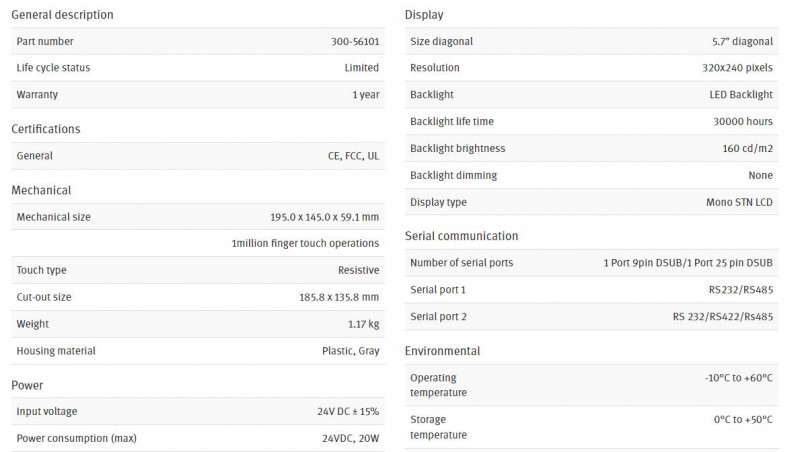This screenshot has height=452, width=800.
Task: Select the Part number 300-56101 value
Action: pyautogui.click(x=355, y=41)
